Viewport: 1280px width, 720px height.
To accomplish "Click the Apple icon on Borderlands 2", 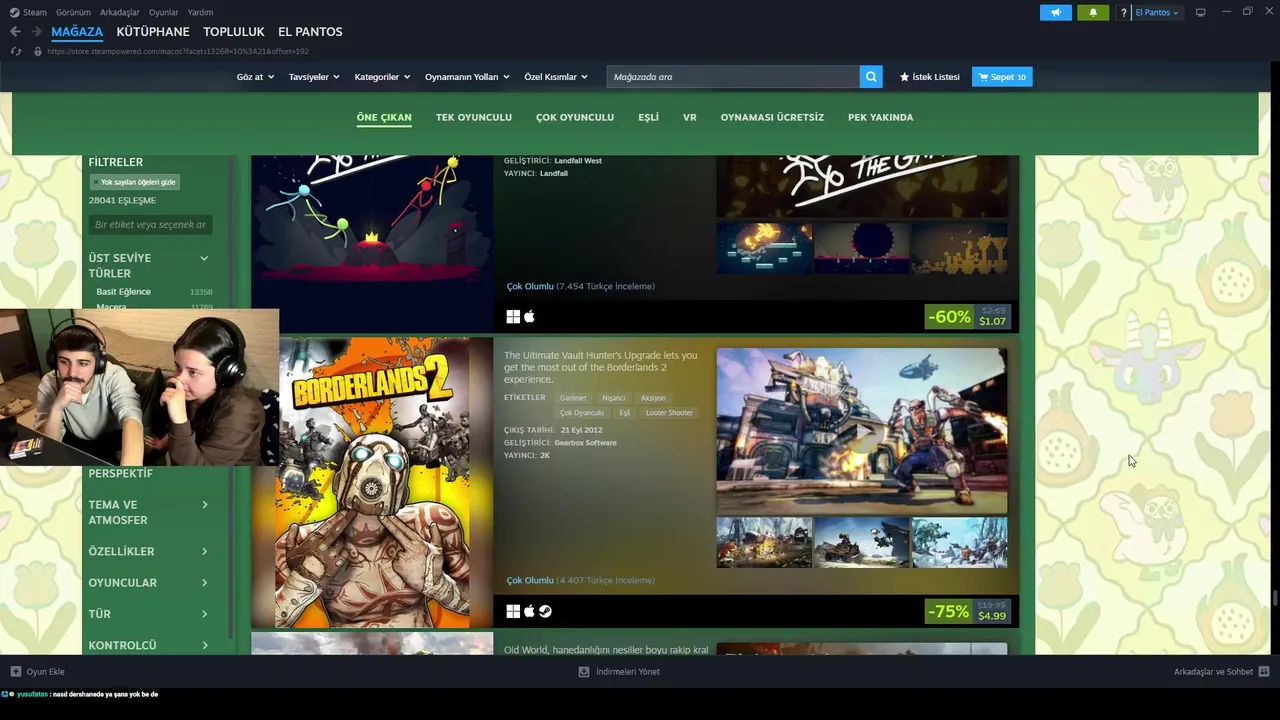I will tap(529, 611).
